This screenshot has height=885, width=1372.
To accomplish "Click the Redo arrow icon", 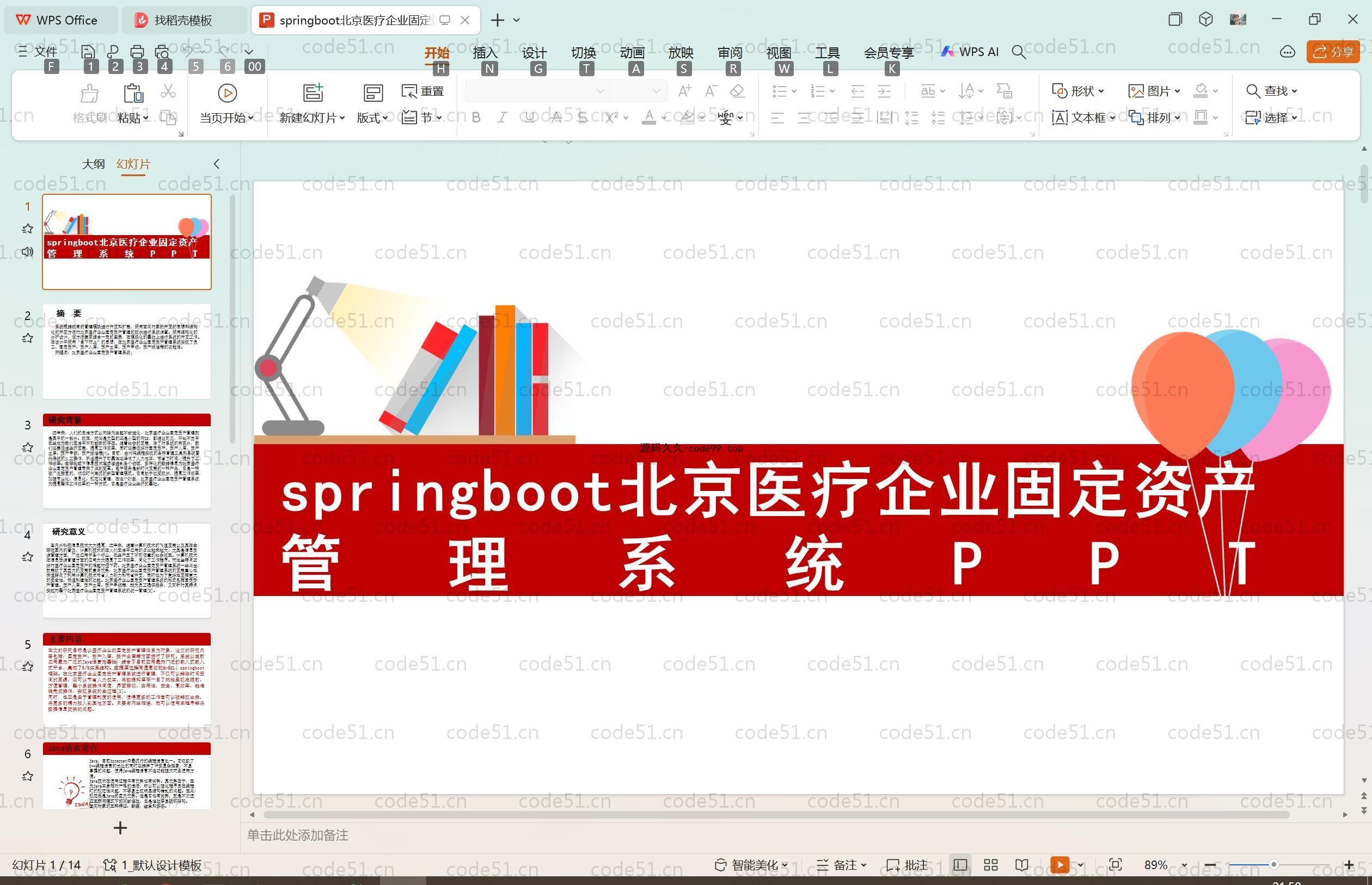I will click(x=224, y=51).
